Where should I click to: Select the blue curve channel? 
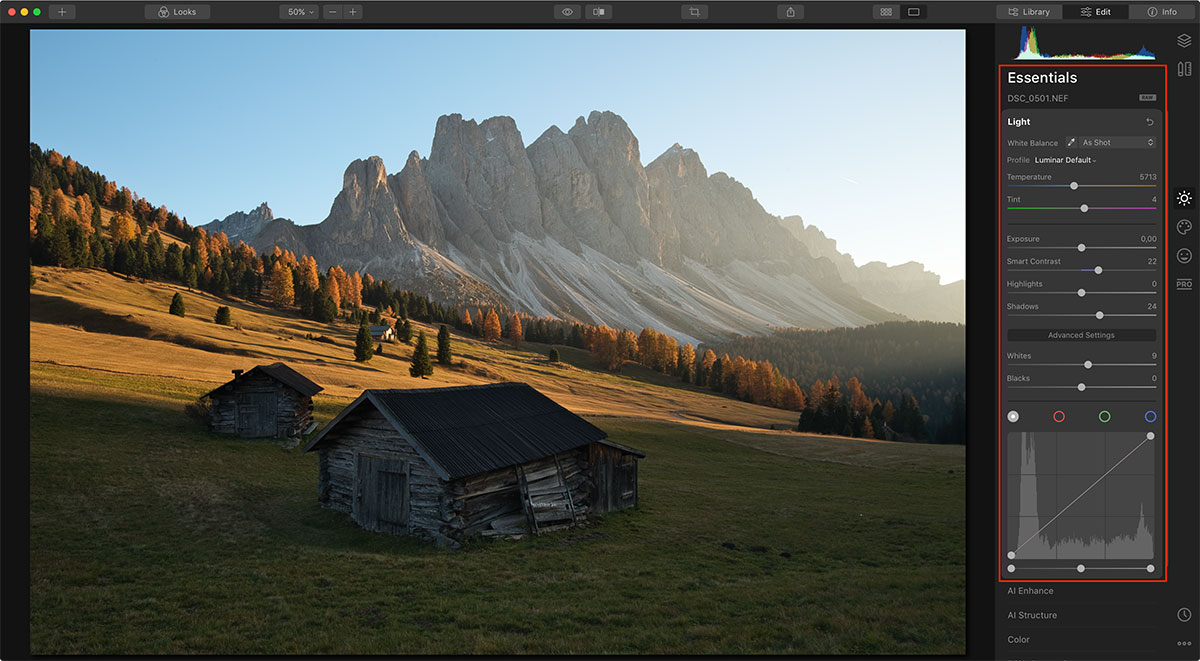click(x=1150, y=416)
